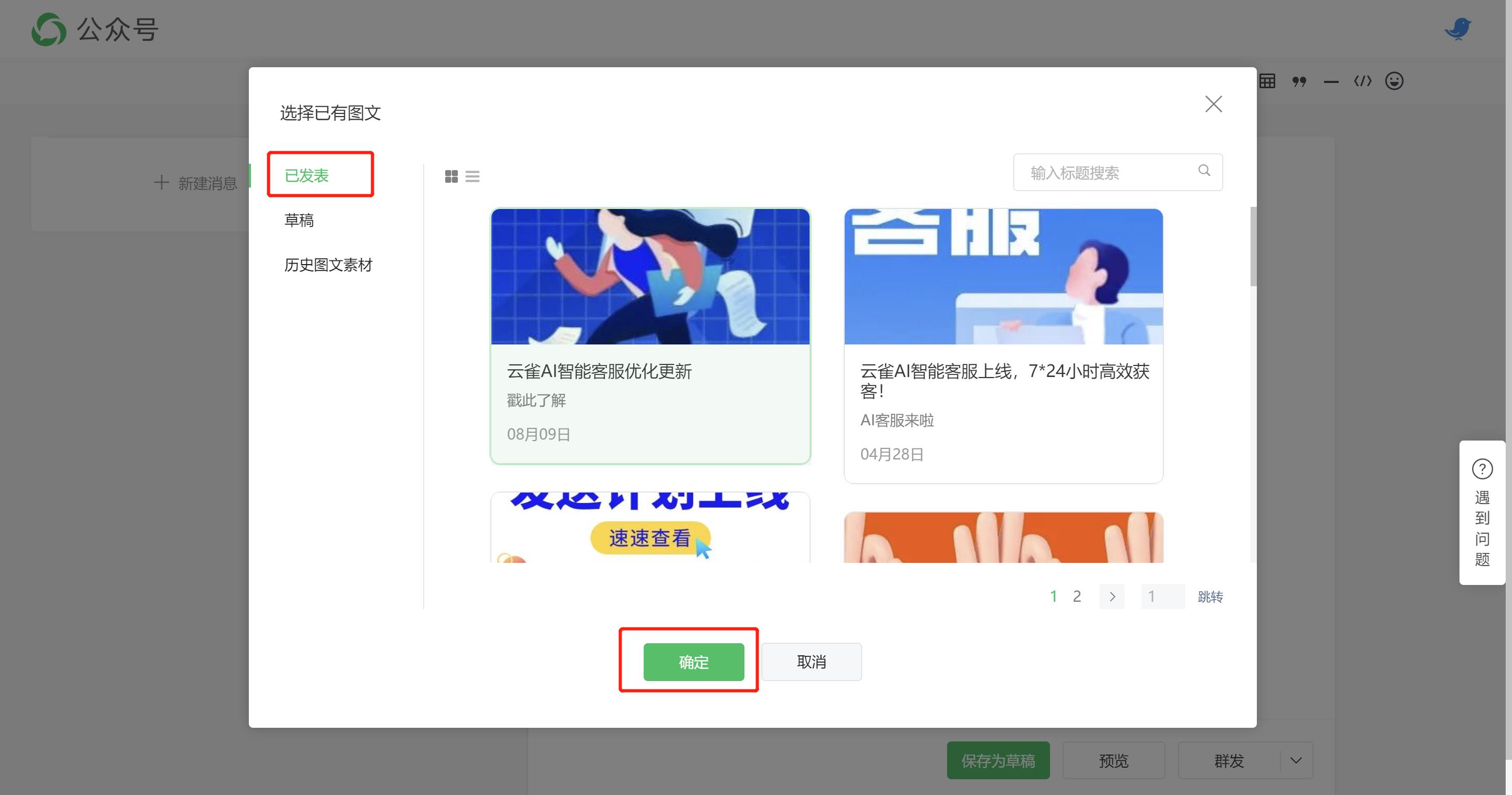Click the question mark help icon
1512x795 pixels.
(x=1483, y=468)
